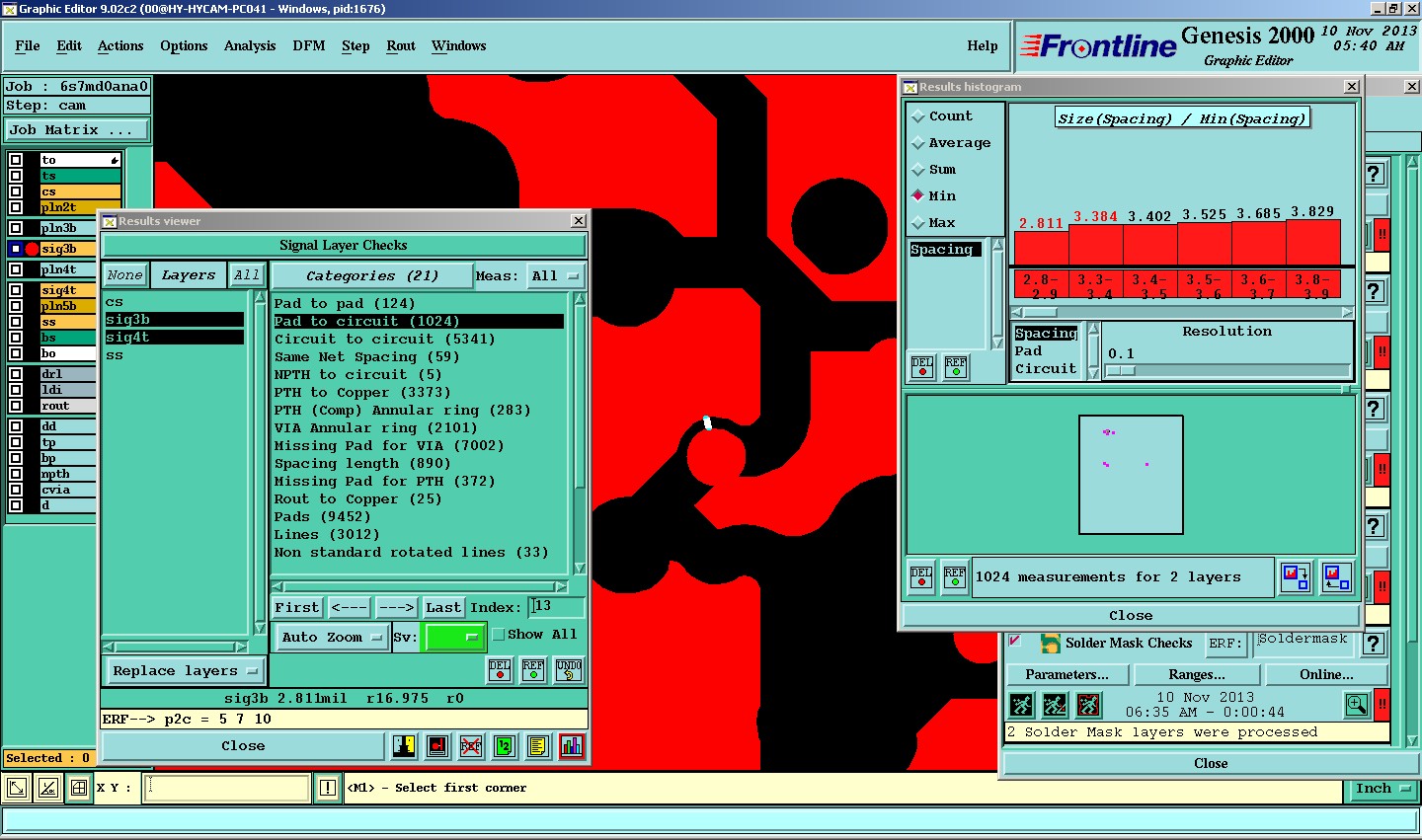Click the magnifier zoom icon in checklist
This screenshot has height=840, width=1422.
click(x=1357, y=705)
